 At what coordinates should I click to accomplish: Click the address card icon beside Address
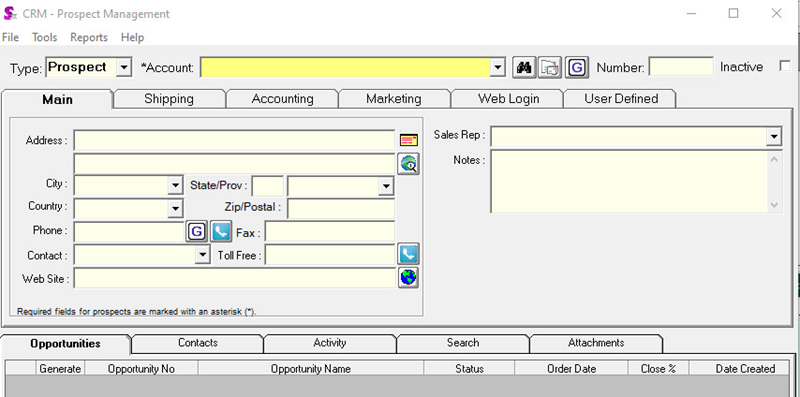pos(409,140)
